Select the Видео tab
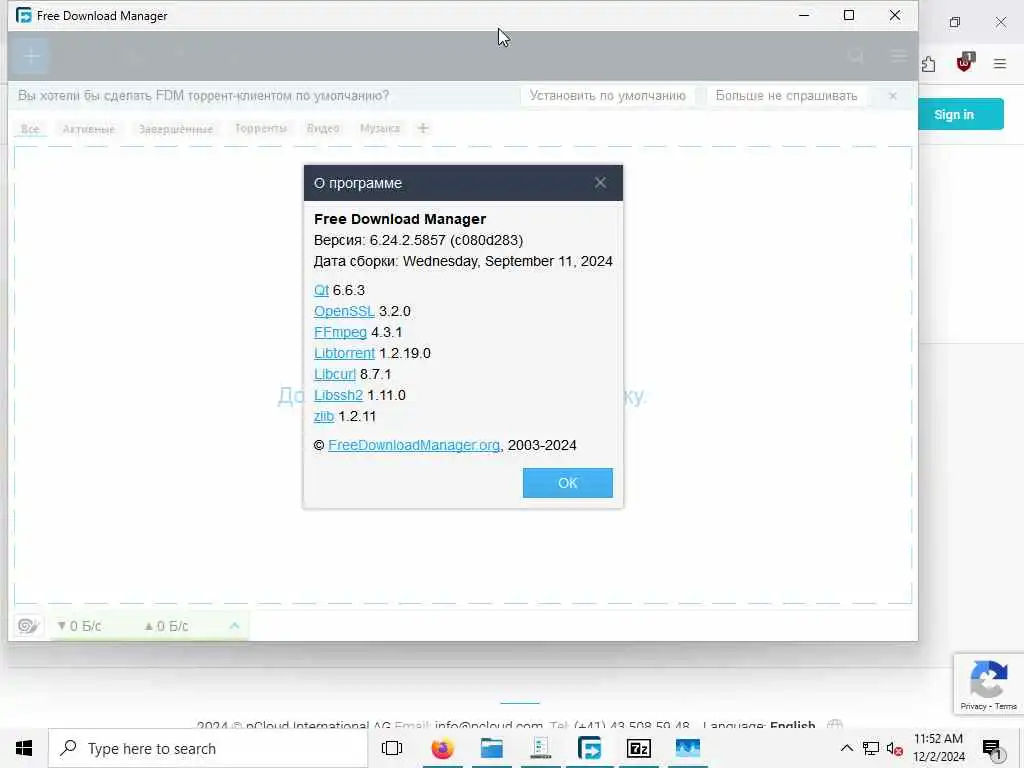1024x768 pixels. point(323,129)
